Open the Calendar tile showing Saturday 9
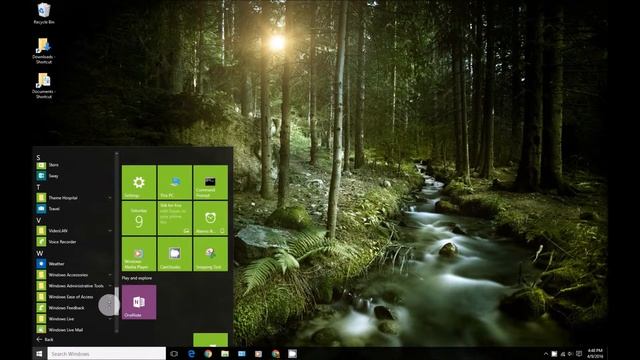 [x=139, y=218]
